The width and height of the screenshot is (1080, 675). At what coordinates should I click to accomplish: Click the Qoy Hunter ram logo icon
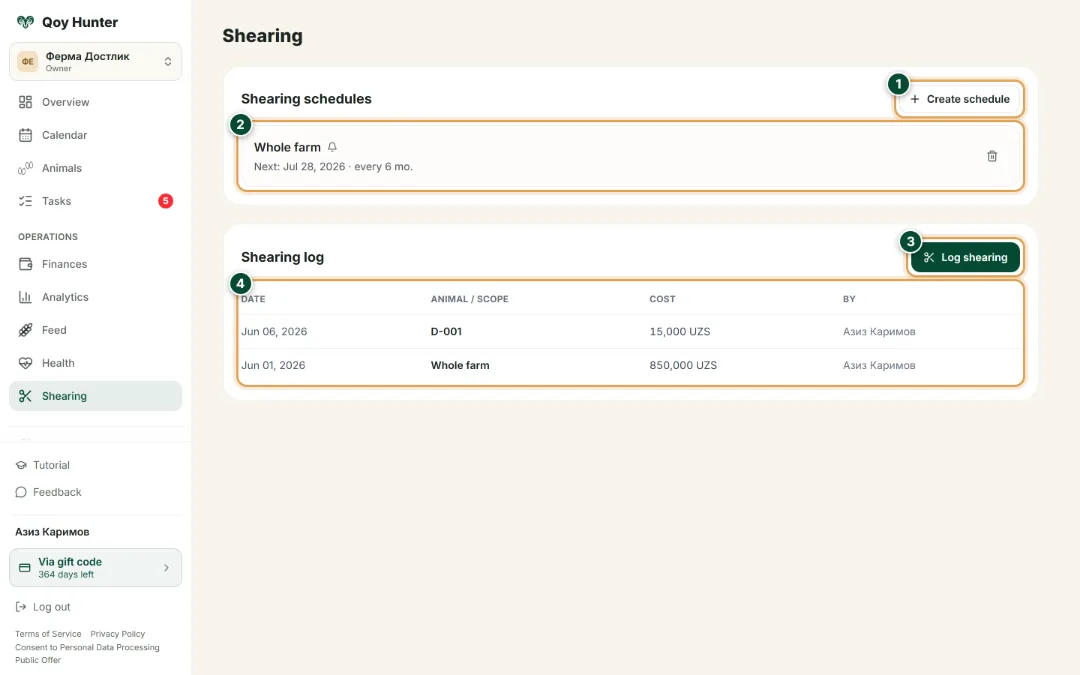(25, 22)
